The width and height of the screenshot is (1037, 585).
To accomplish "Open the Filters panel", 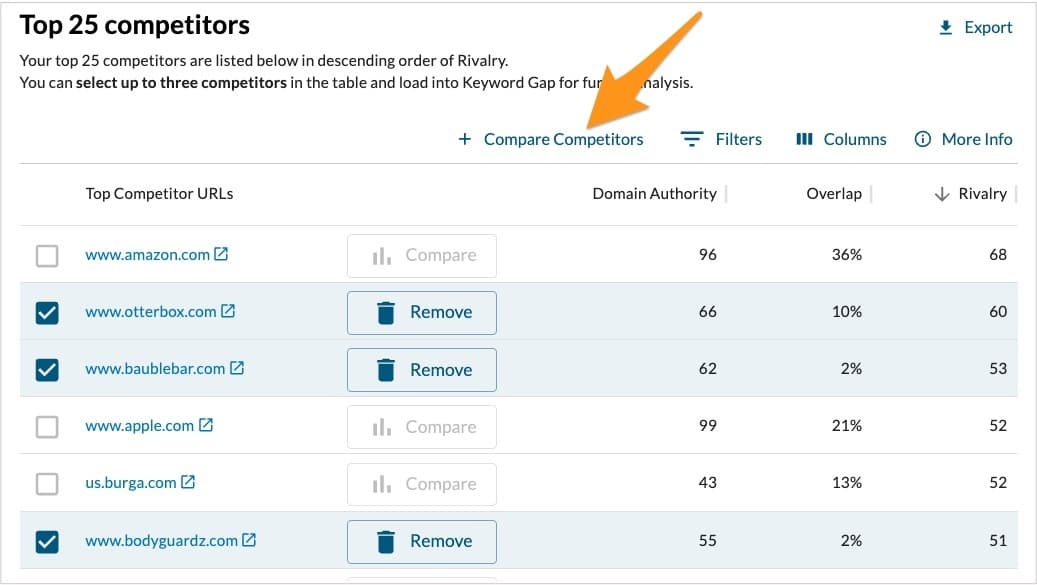I will 721,139.
